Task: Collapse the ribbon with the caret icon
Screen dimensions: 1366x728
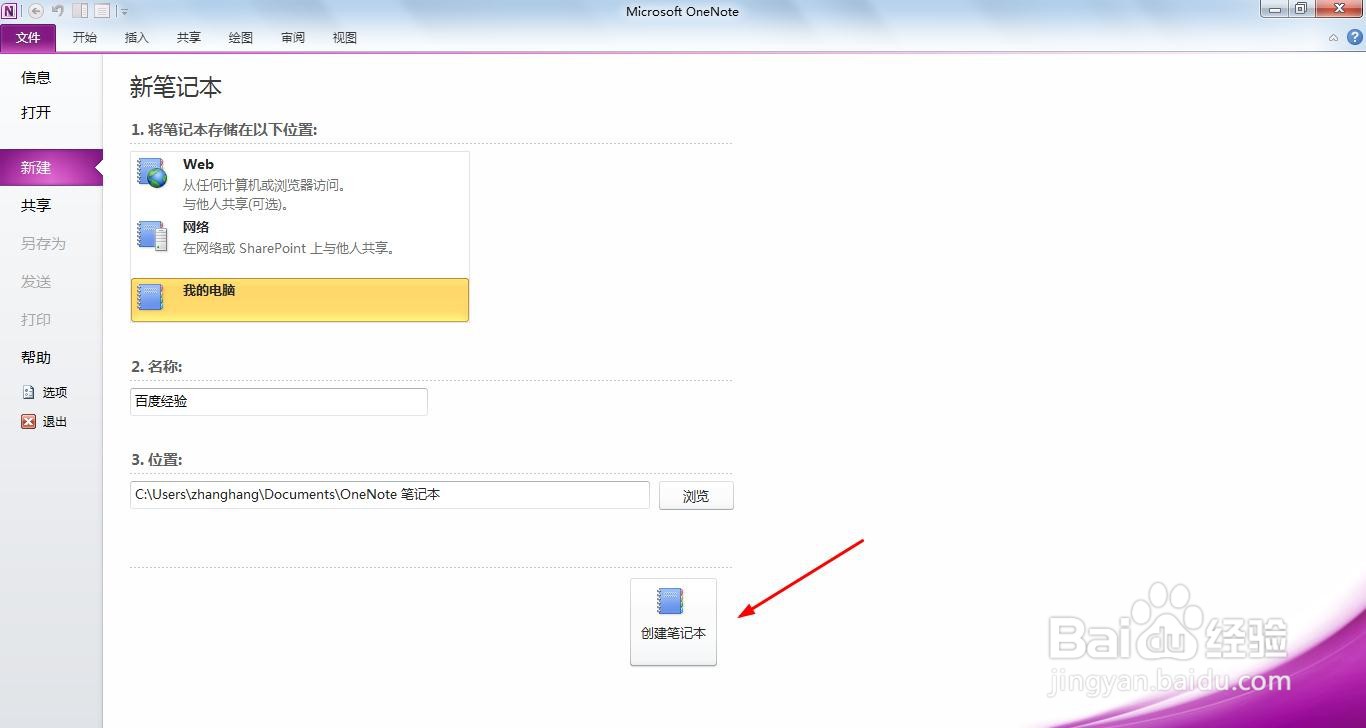Action: (x=1333, y=38)
